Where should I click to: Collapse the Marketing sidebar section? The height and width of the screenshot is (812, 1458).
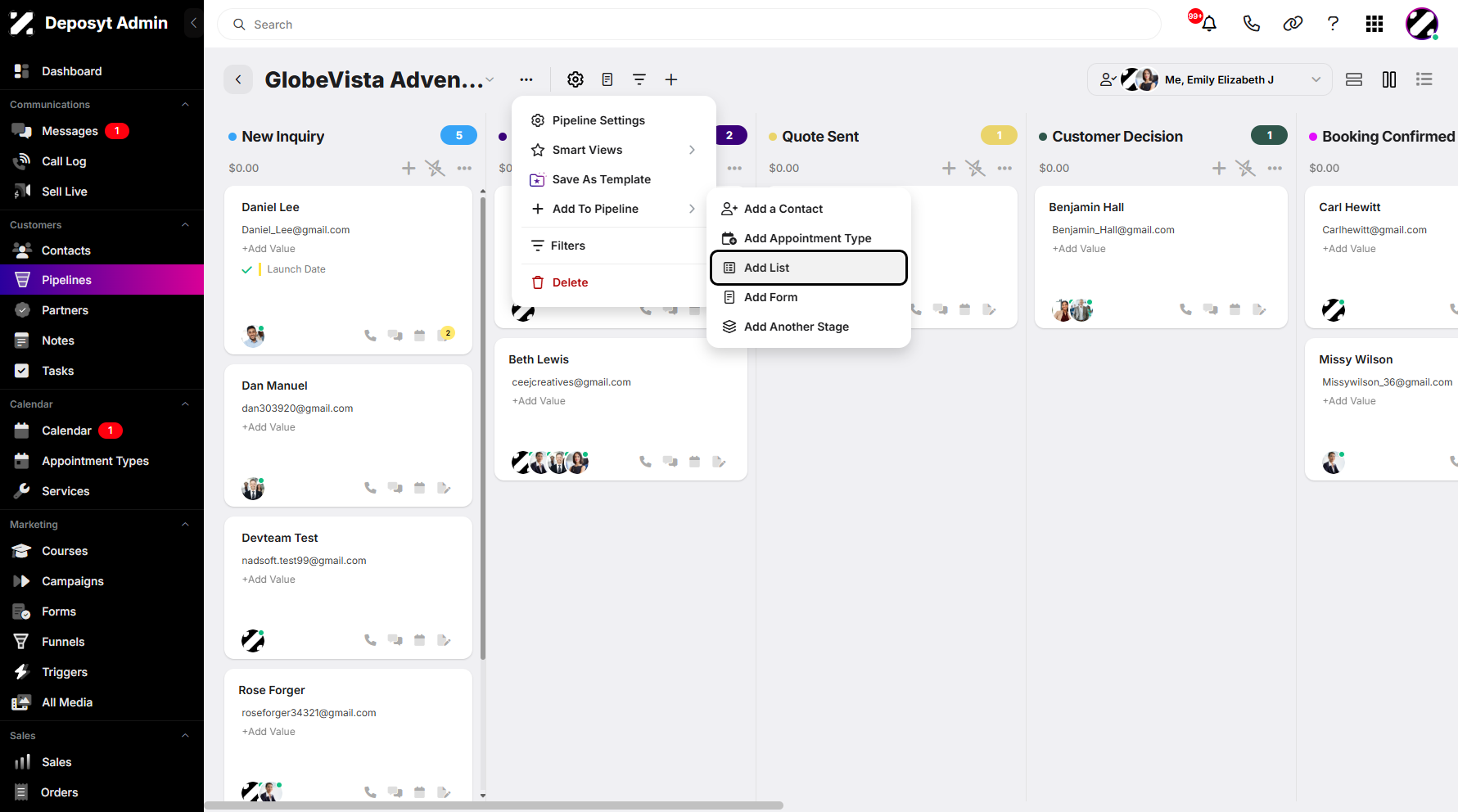click(x=185, y=525)
